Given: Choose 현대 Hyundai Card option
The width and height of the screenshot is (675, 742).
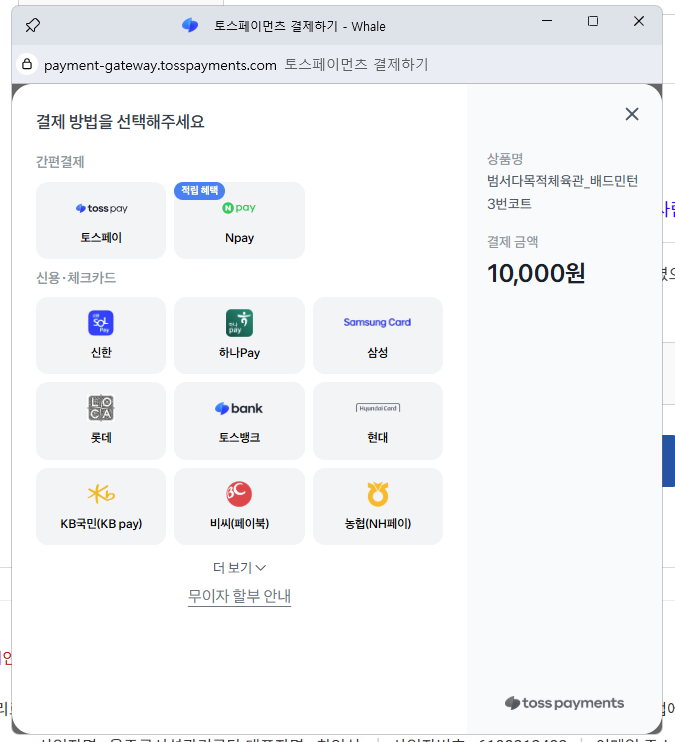Looking at the screenshot, I should tap(378, 421).
